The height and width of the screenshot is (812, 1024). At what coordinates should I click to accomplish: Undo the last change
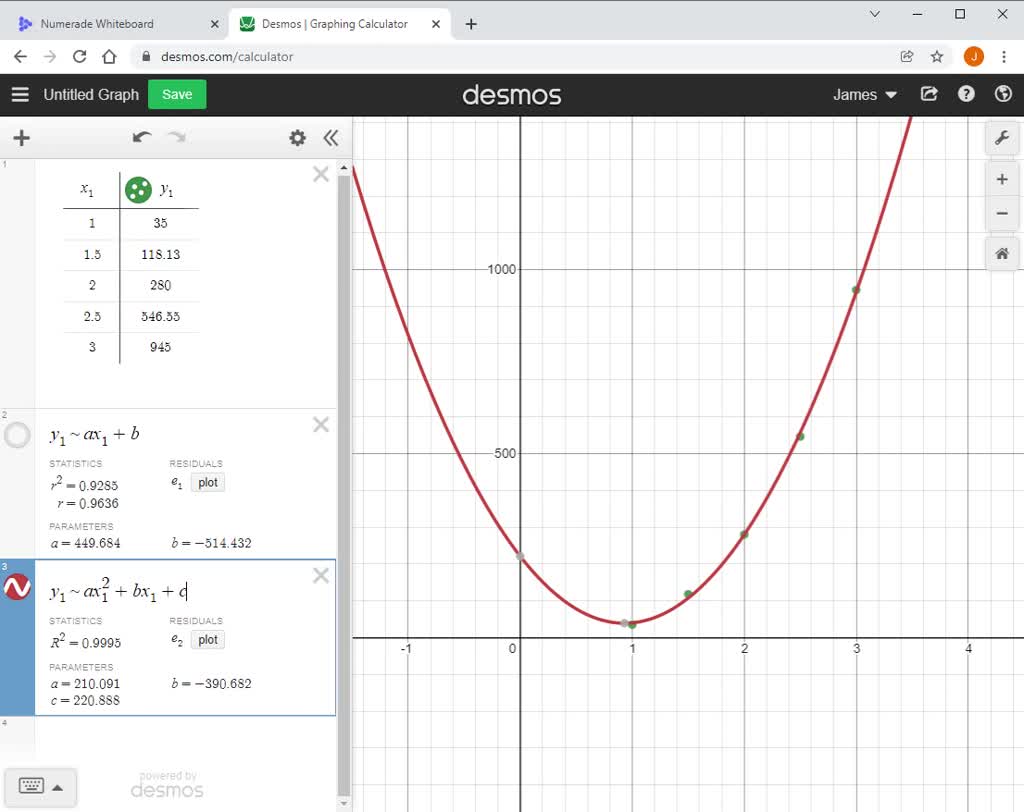[x=141, y=137]
